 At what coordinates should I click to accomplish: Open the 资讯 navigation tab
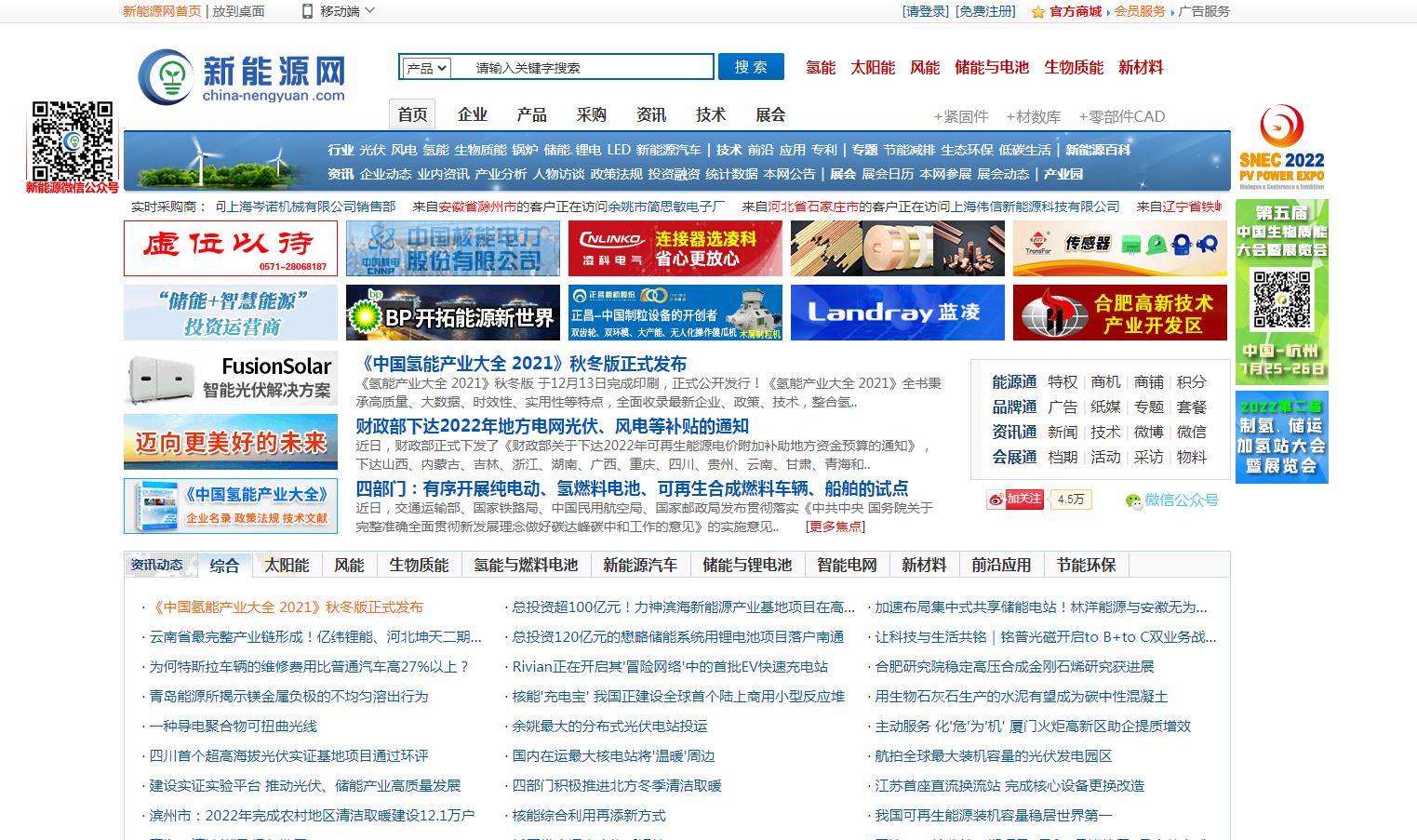[651, 114]
